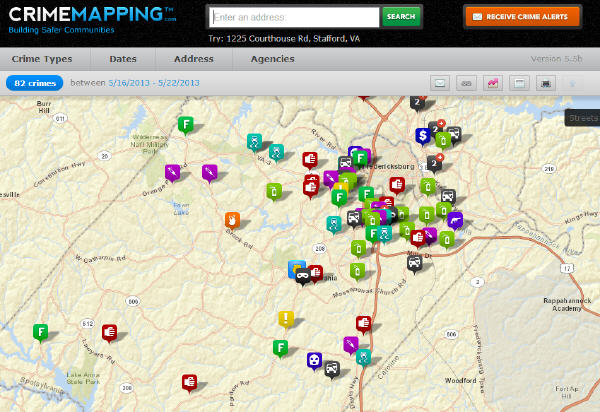
Task: Click the 82 crimes count badge
Action: coord(35,83)
